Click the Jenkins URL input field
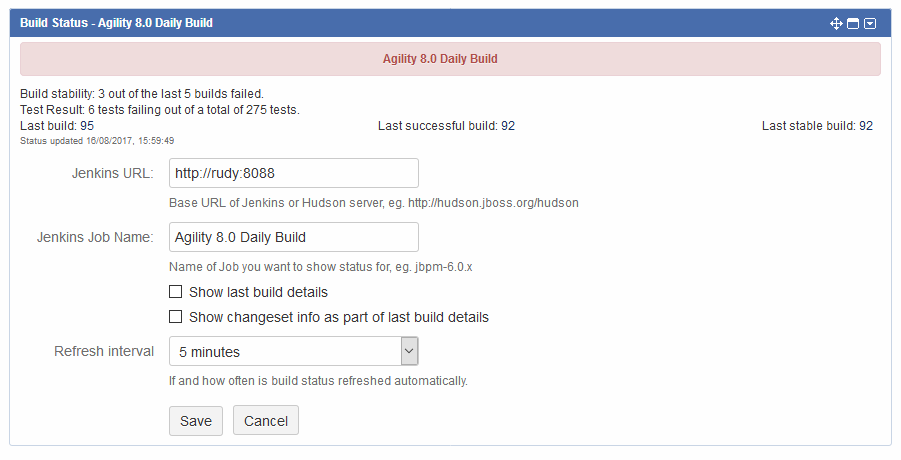 tap(293, 173)
